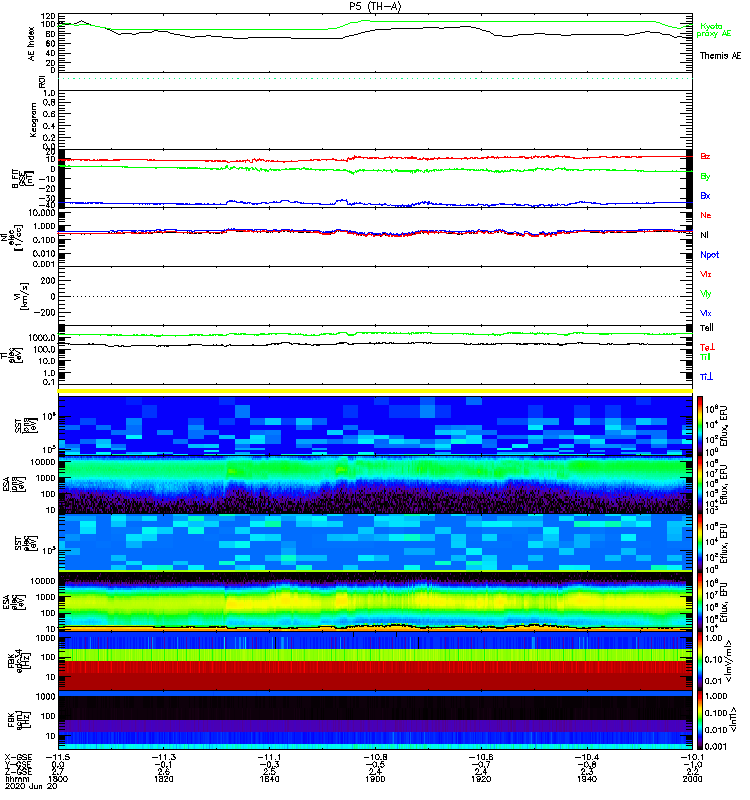Click the "-200" tick on Vi axis

45,312
